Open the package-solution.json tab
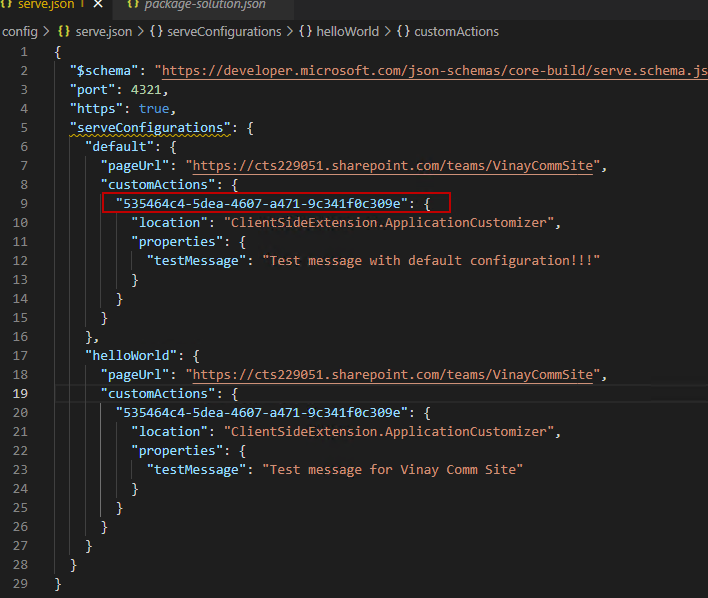This screenshot has width=708, height=598. [205, 5]
